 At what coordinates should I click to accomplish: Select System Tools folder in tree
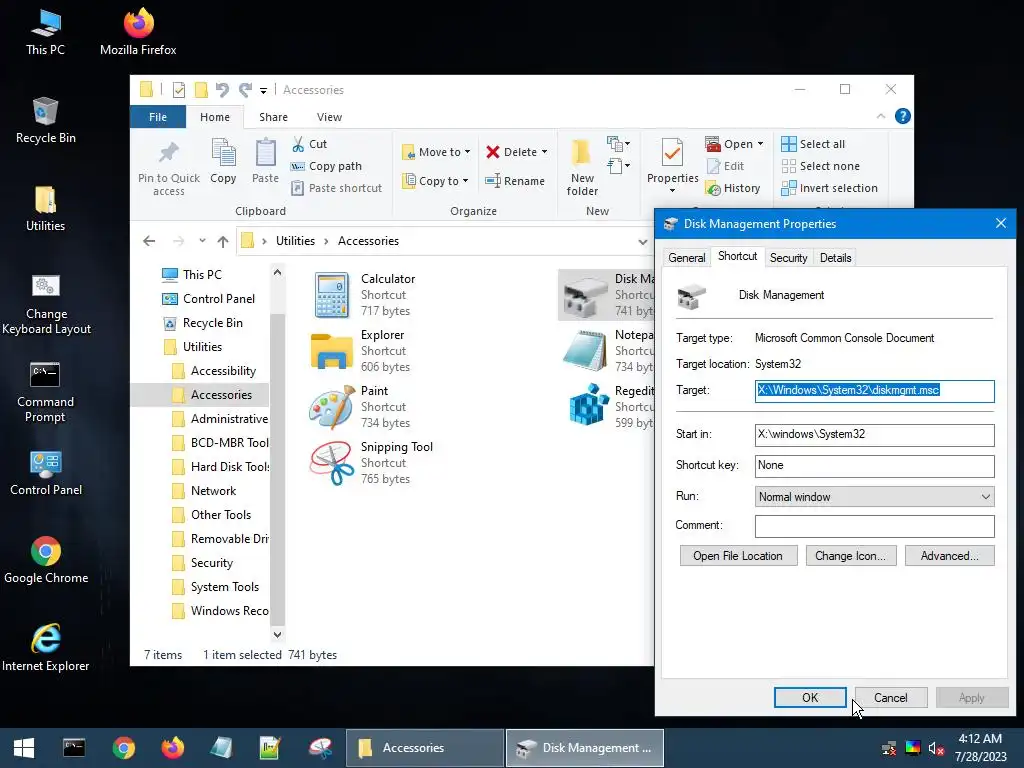click(x=215, y=586)
